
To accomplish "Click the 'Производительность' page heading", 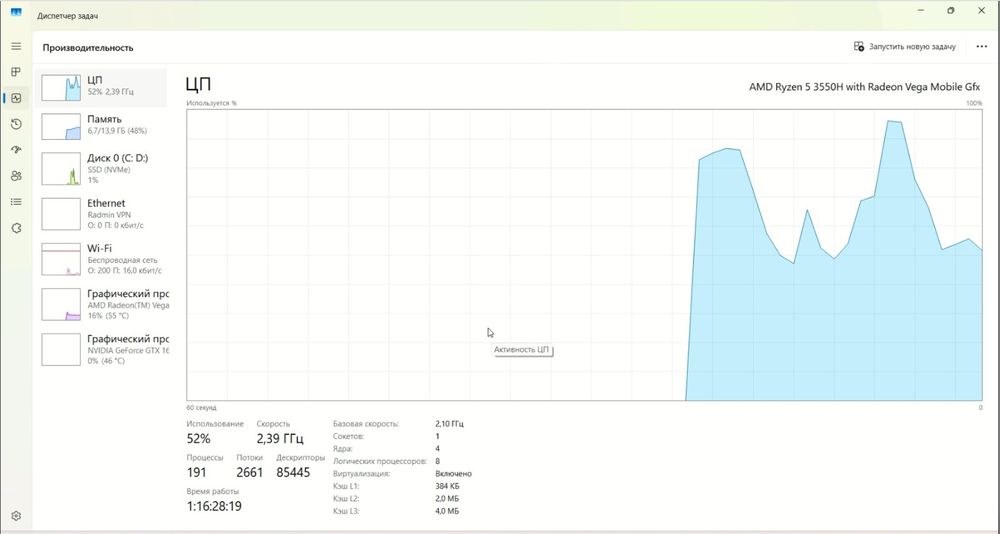I will pyautogui.click(x=88, y=48).
